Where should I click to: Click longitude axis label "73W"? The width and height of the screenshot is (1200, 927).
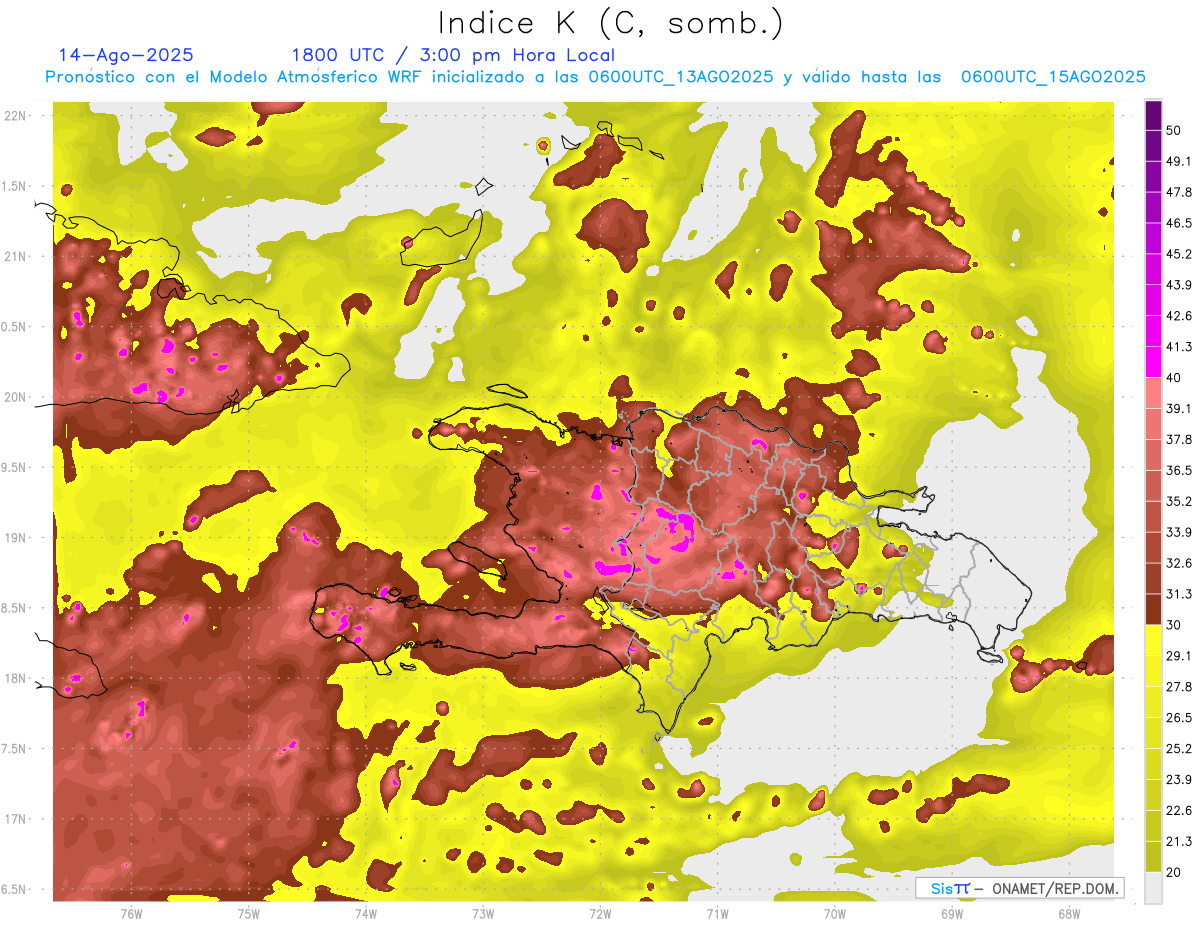483,914
